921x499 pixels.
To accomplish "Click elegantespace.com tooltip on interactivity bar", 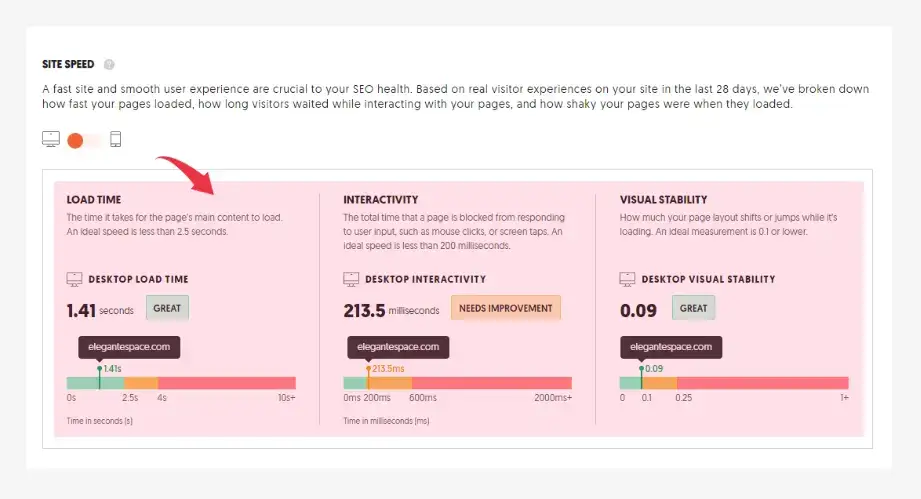I will click(x=398, y=347).
